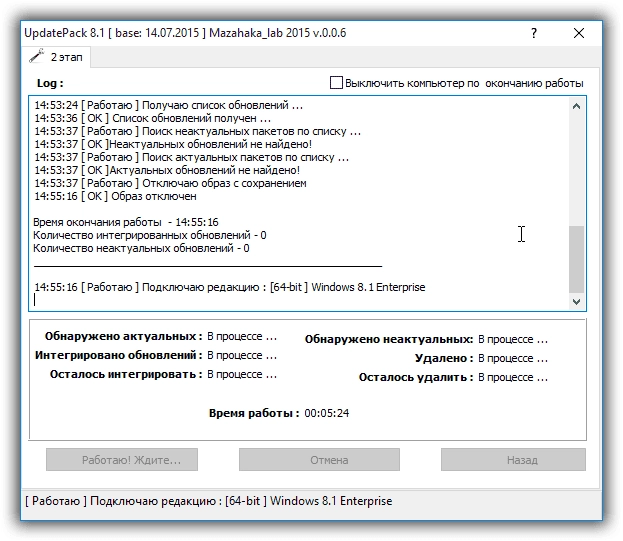Select the 2 этап tab

[56, 57]
